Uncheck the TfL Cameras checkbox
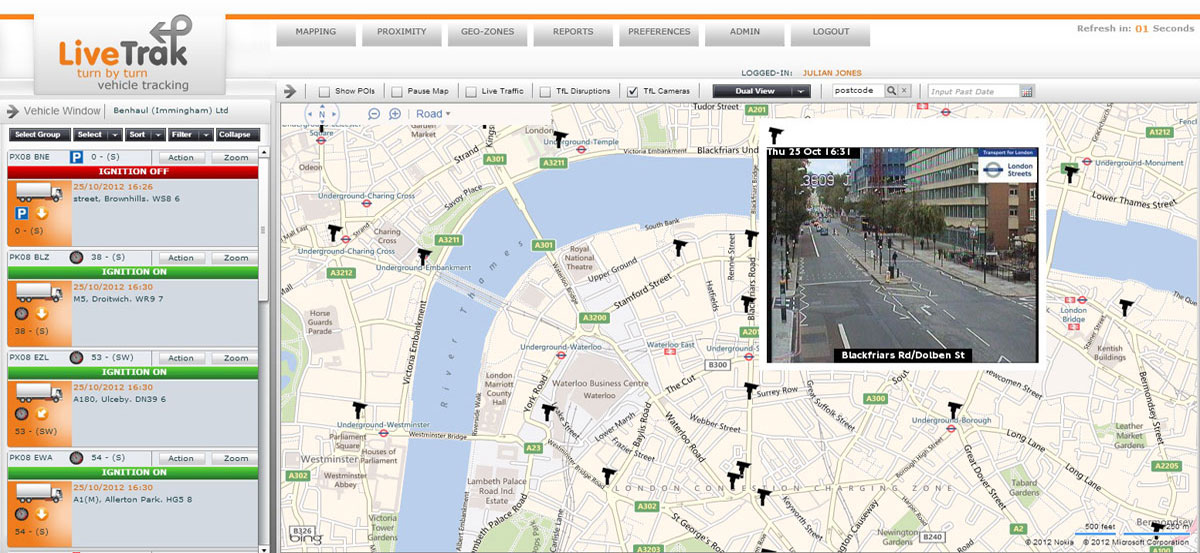 click(632, 91)
